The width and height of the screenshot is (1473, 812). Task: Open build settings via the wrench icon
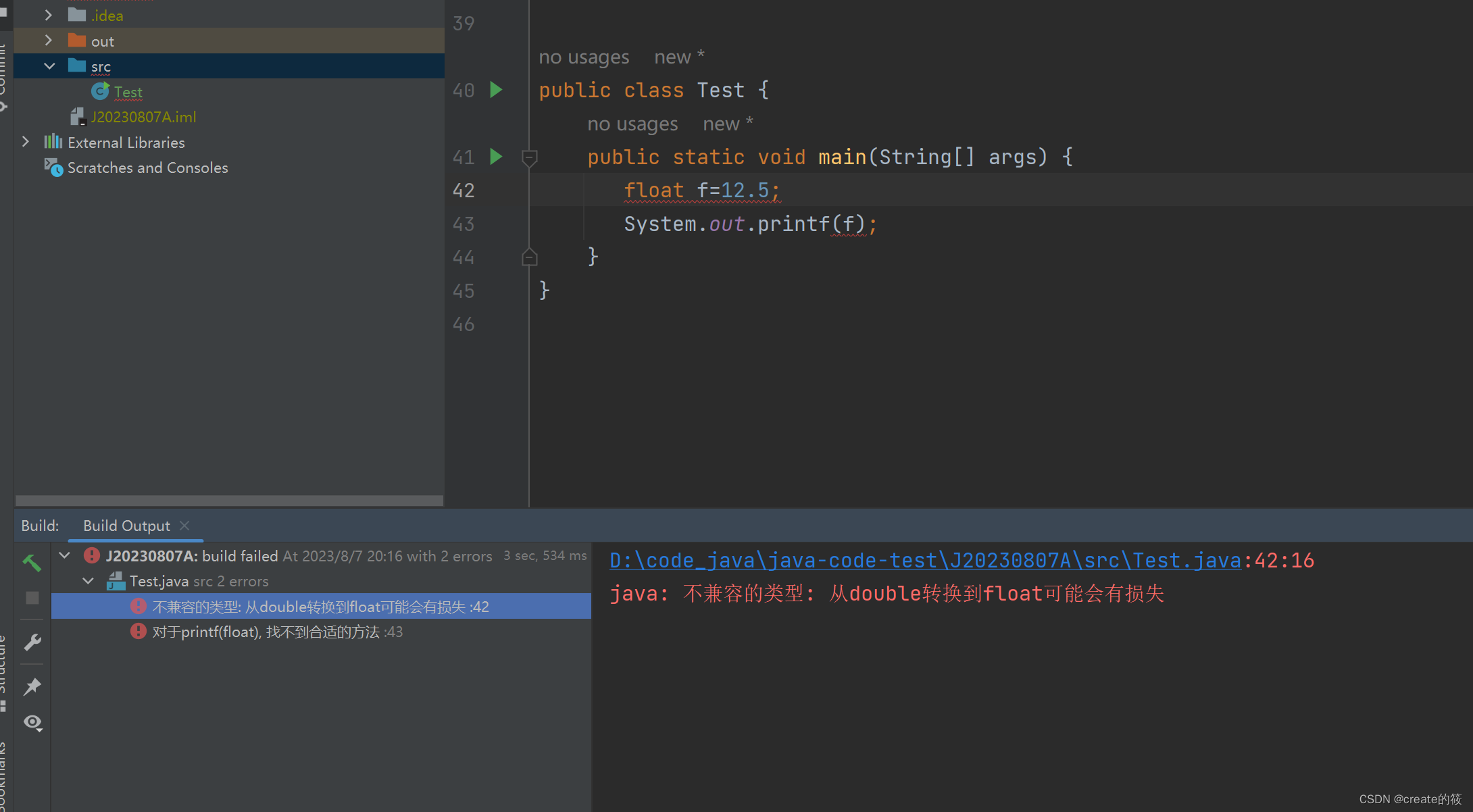[x=32, y=642]
